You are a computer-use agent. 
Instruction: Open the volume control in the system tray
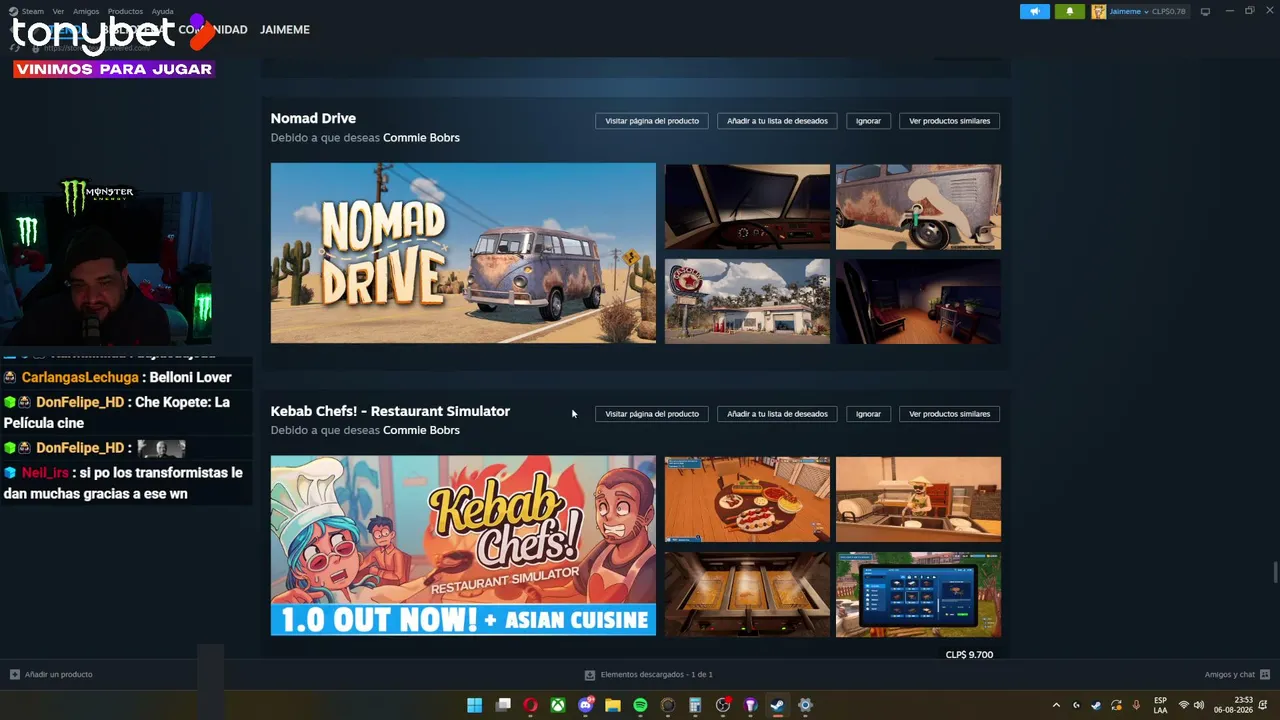click(x=1199, y=705)
